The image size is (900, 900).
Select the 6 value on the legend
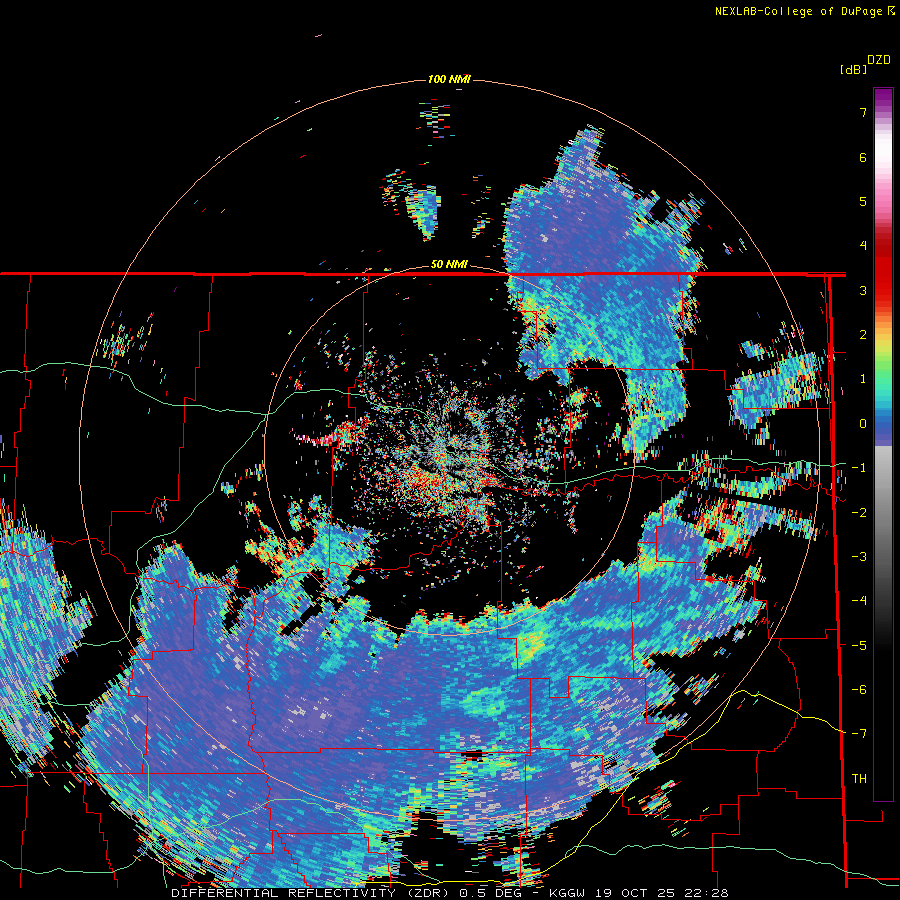[x=863, y=157]
